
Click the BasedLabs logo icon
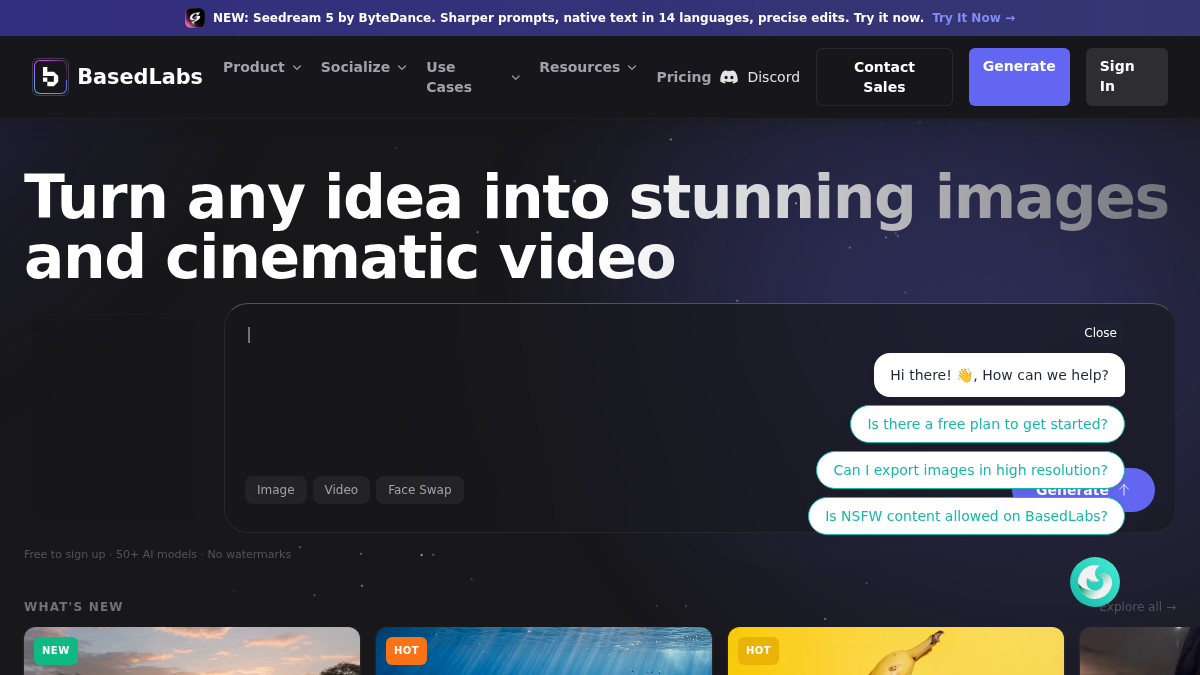click(50, 77)
